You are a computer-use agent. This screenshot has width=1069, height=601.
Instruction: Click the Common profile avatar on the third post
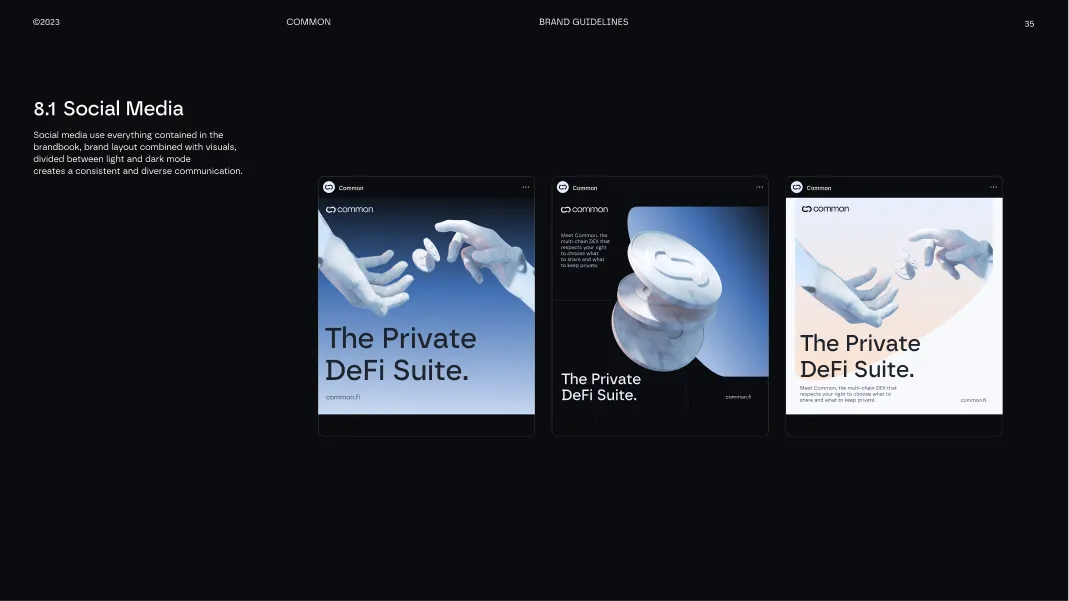coord(797,187)
